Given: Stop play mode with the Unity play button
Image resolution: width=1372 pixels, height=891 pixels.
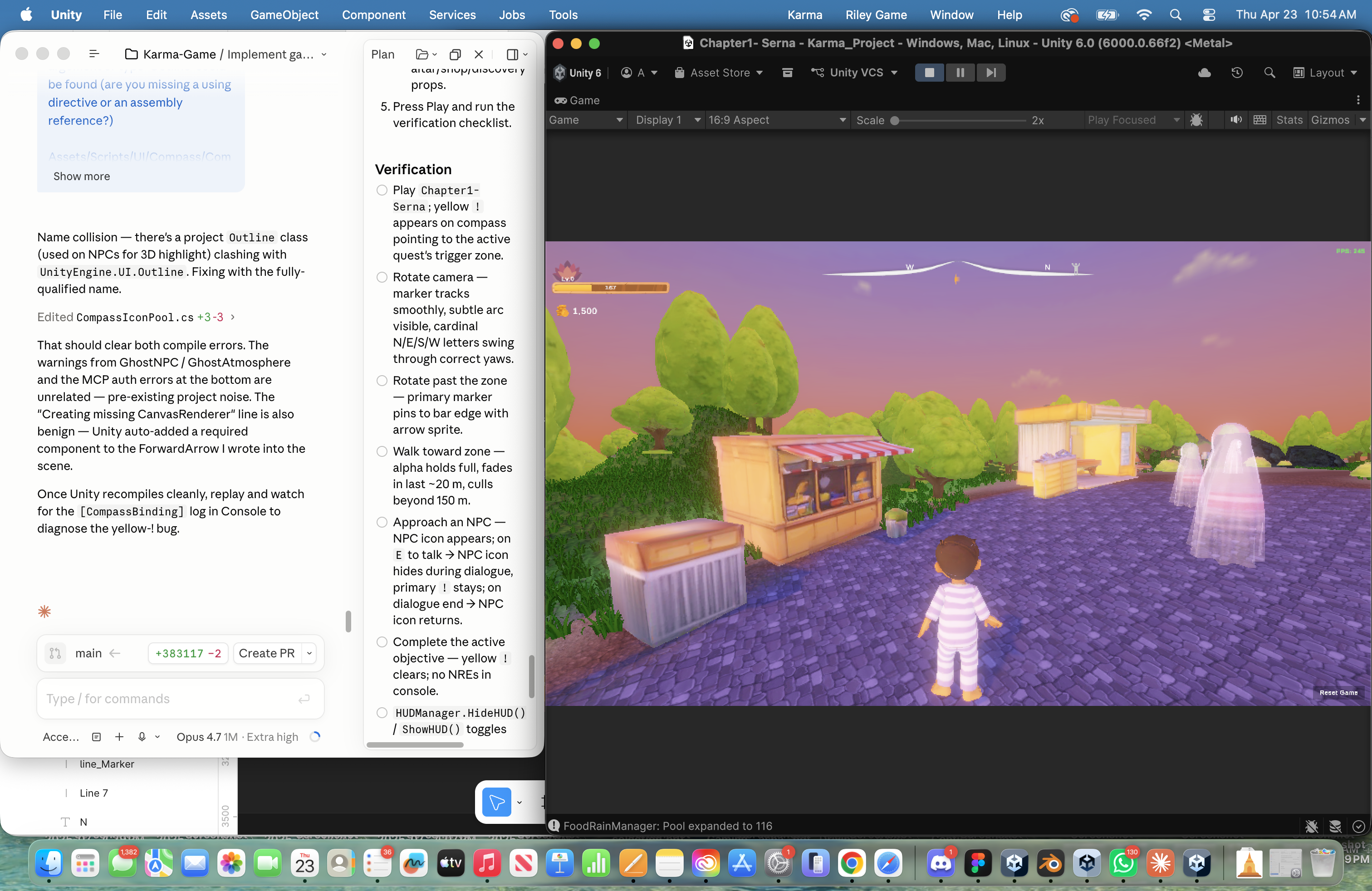Looking at the screenshot, I should click(x=929, y=73).
